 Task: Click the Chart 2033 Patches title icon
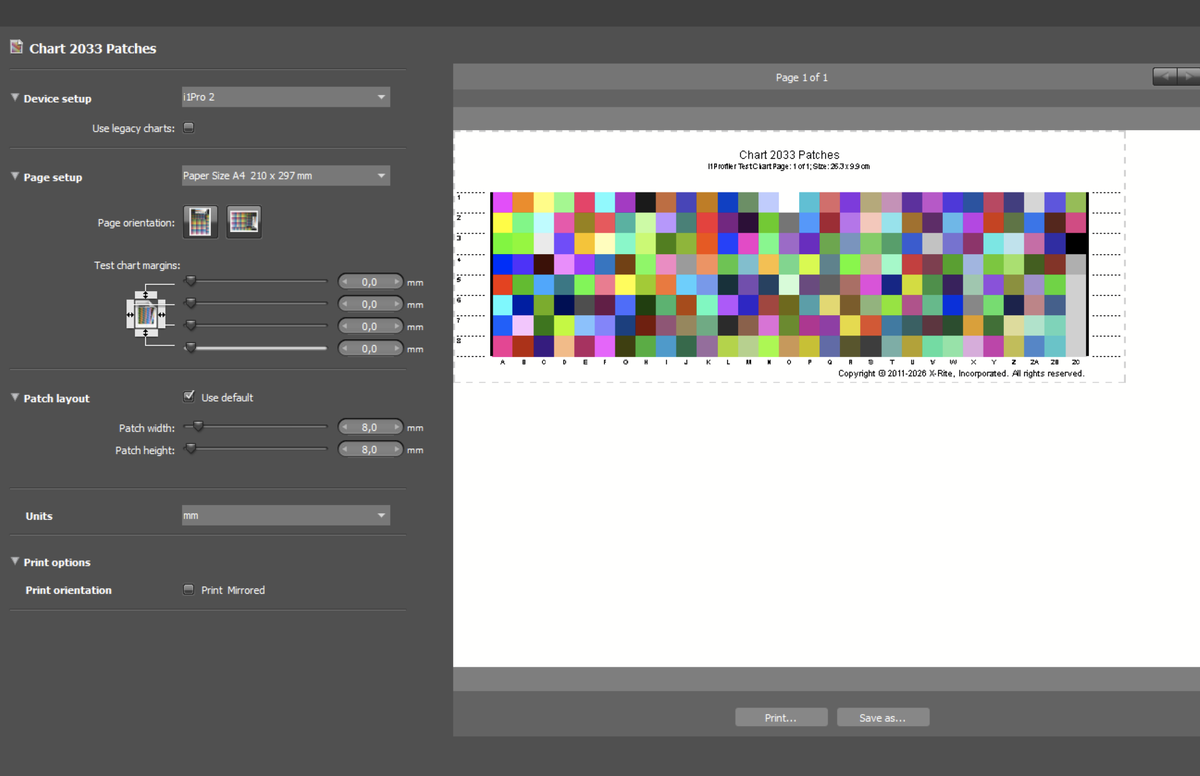pyautogui.click(x=16, y=47)
